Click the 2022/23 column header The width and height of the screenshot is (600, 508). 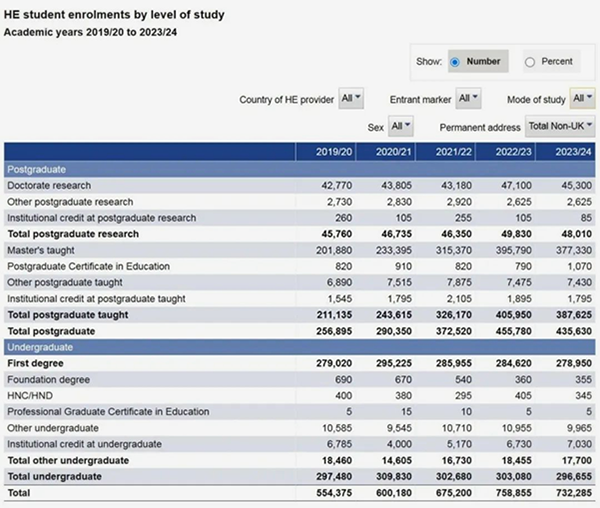513,152
